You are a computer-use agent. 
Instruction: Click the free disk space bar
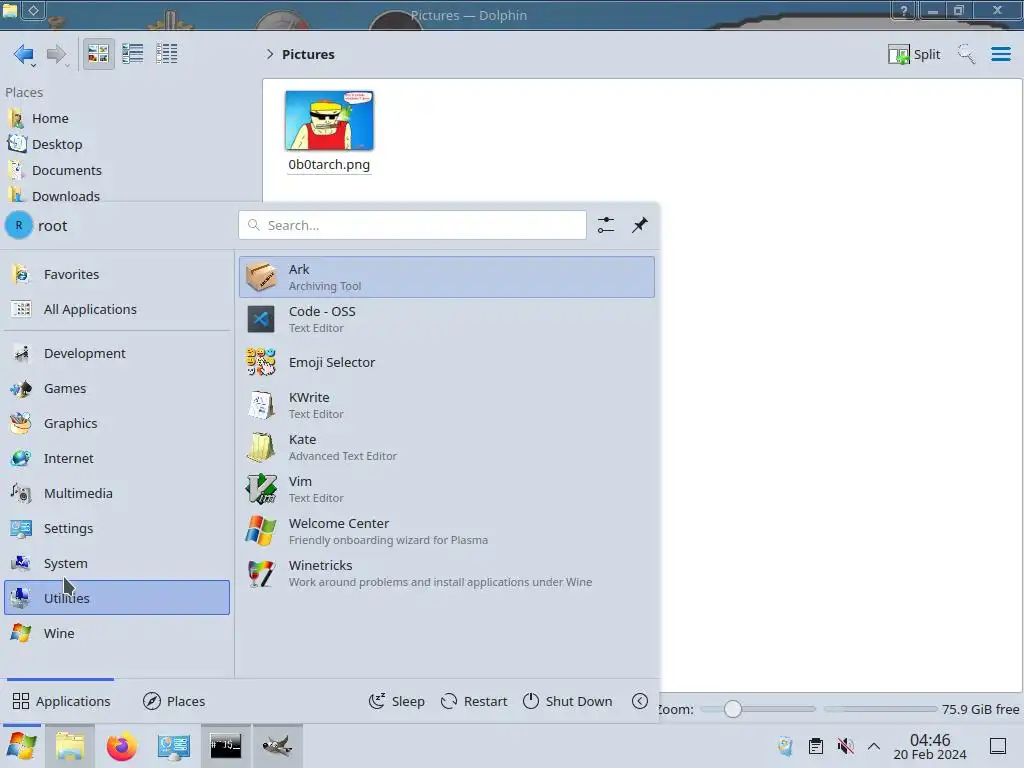click(880, 709)
